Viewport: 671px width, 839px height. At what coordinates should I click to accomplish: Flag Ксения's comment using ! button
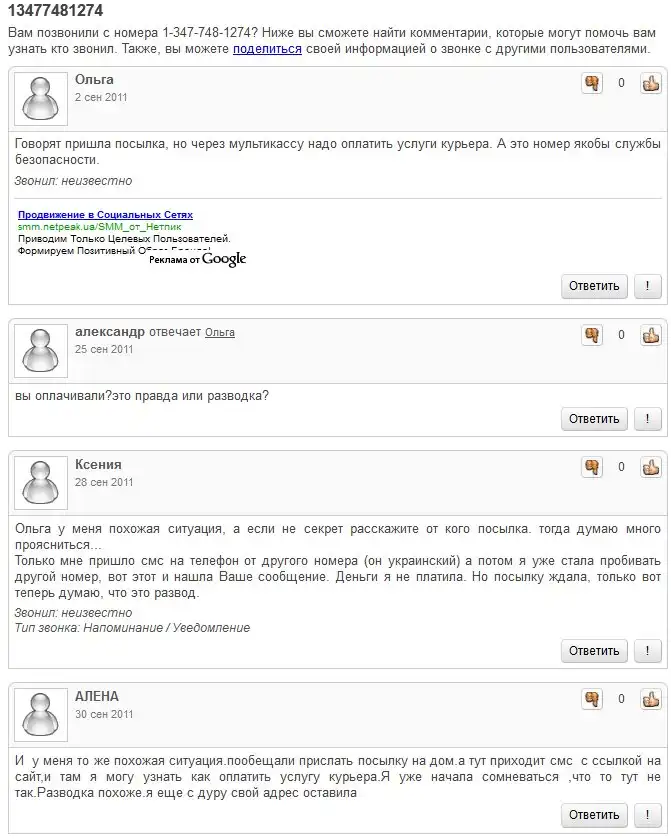click(x=647, y=651)
